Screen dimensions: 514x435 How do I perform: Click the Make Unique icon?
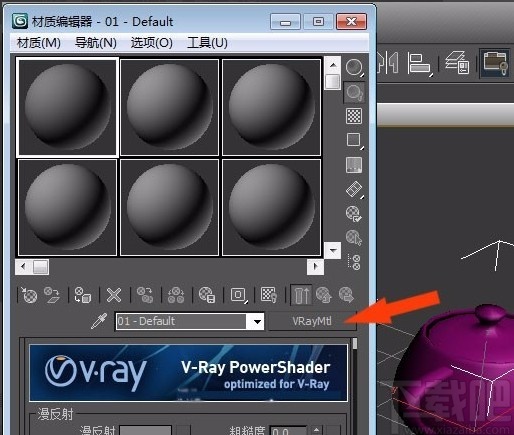pos(176,295)
